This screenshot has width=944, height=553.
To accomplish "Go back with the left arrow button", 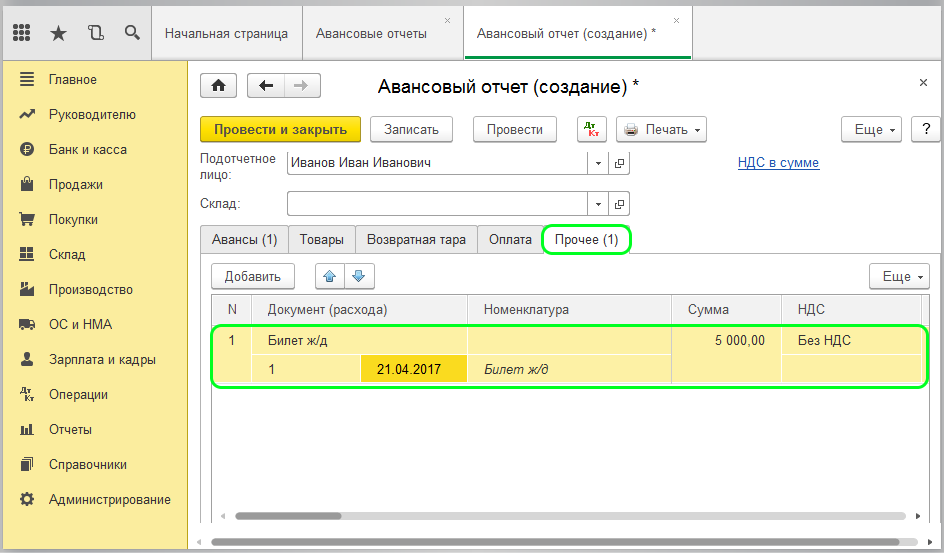I will (265, 86).
